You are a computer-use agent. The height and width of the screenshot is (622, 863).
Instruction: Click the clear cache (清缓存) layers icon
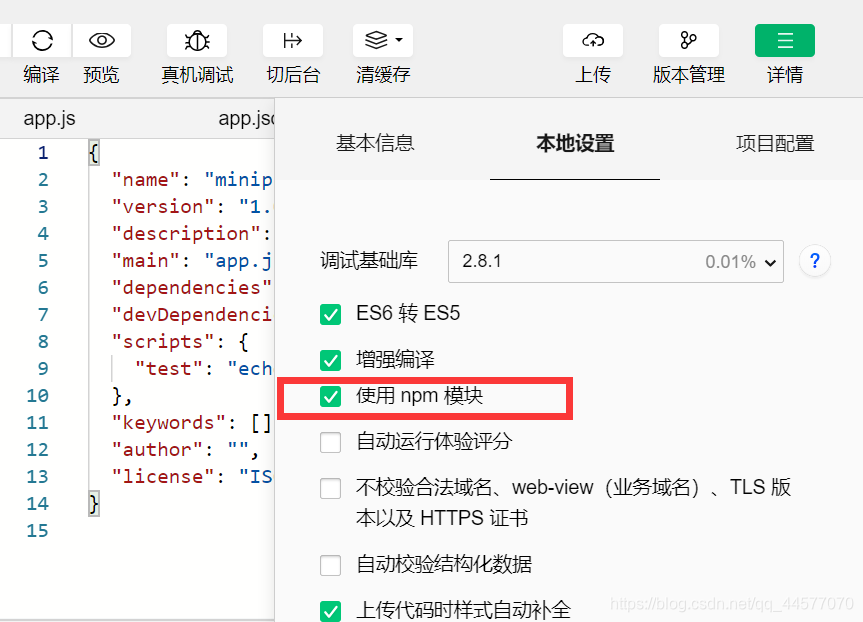pos(376,40)
